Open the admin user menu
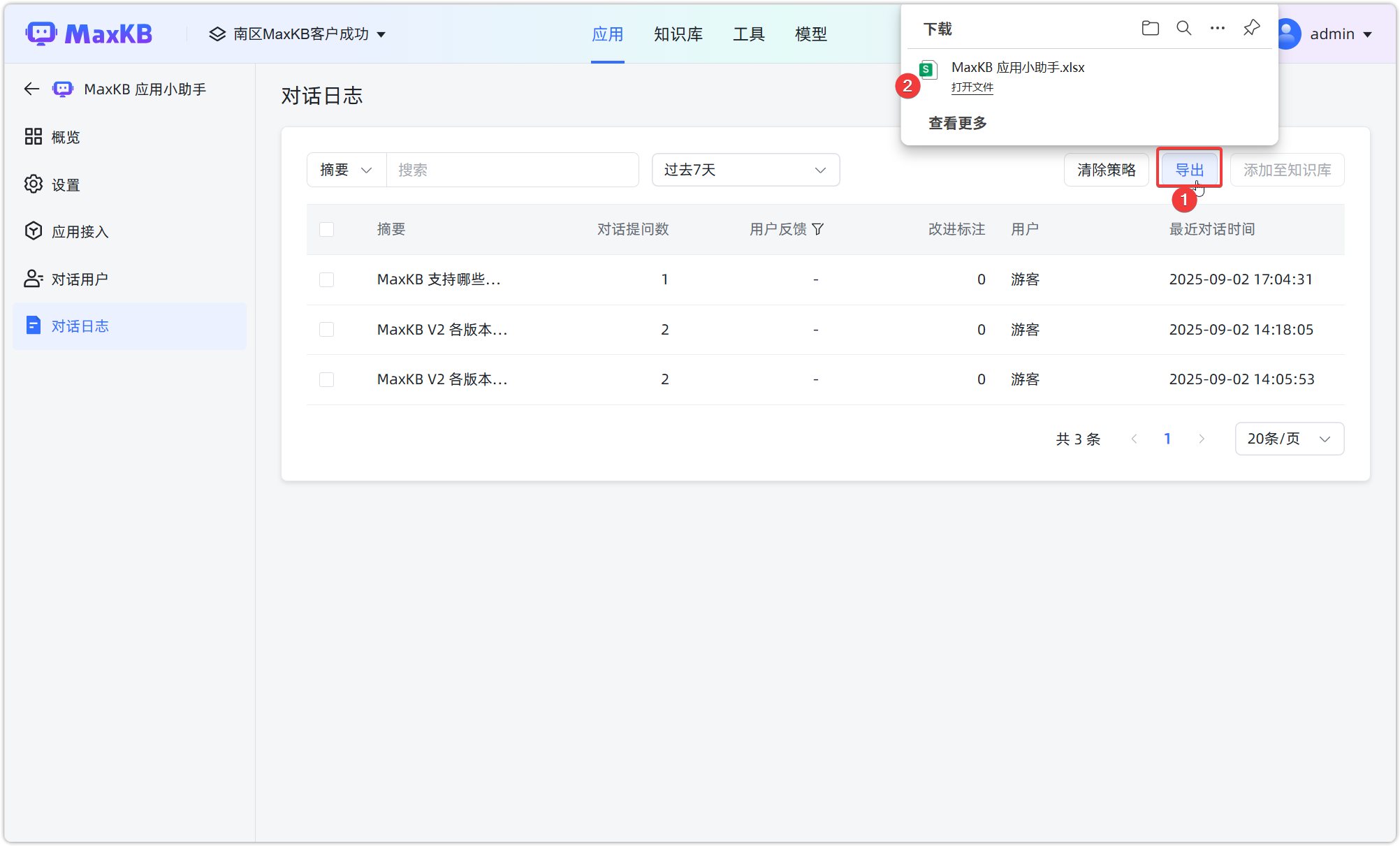 pos(1341,34)
